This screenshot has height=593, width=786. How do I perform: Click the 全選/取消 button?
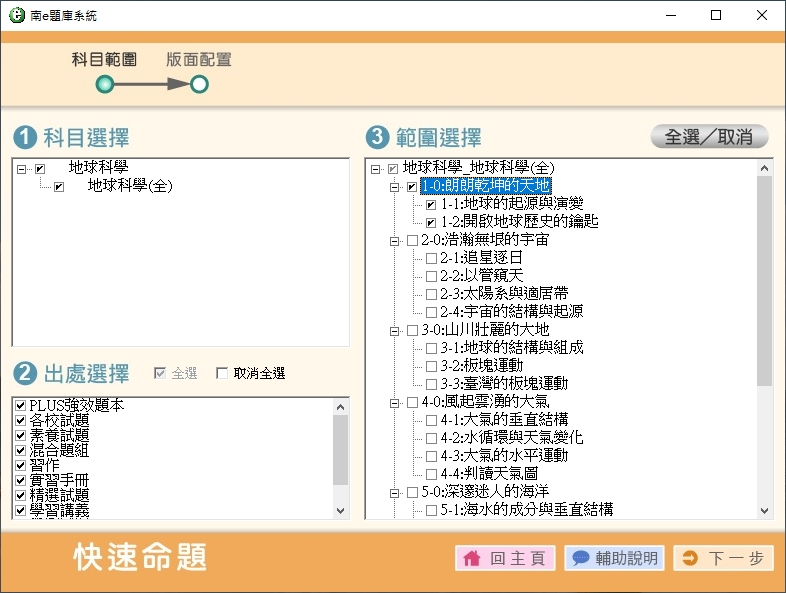pos(709,137)
